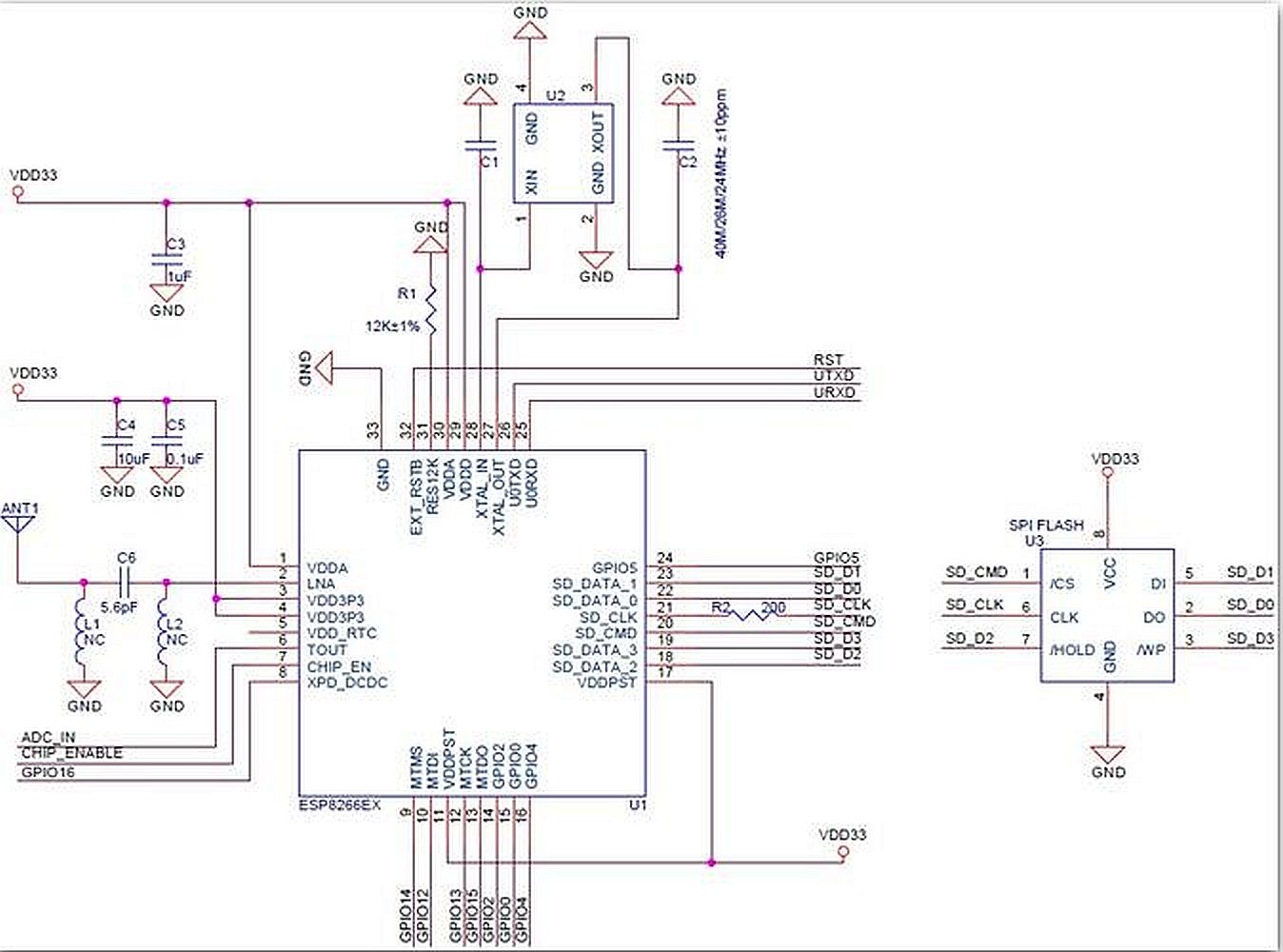The width and height of the screenshot is (1283, 952).
Task: Select inductor L2 coil symbol
Action: 164,632
